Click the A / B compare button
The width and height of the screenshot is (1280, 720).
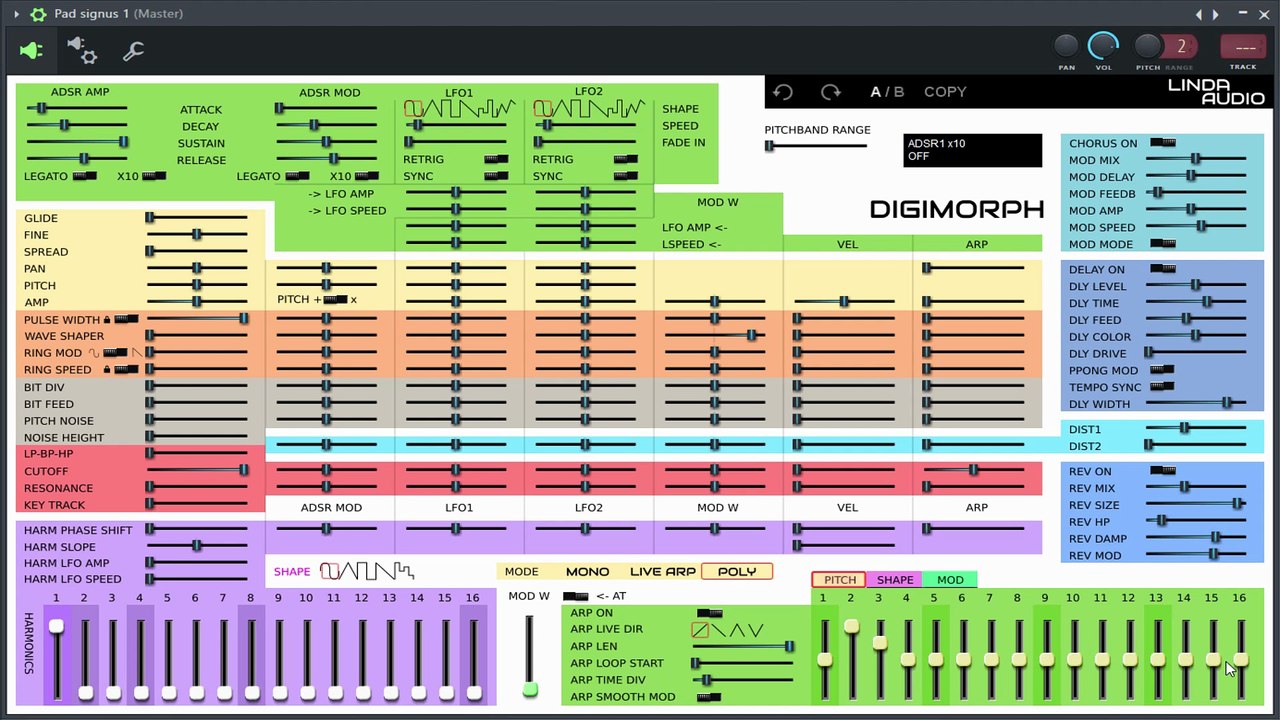[x=887, y=92]
